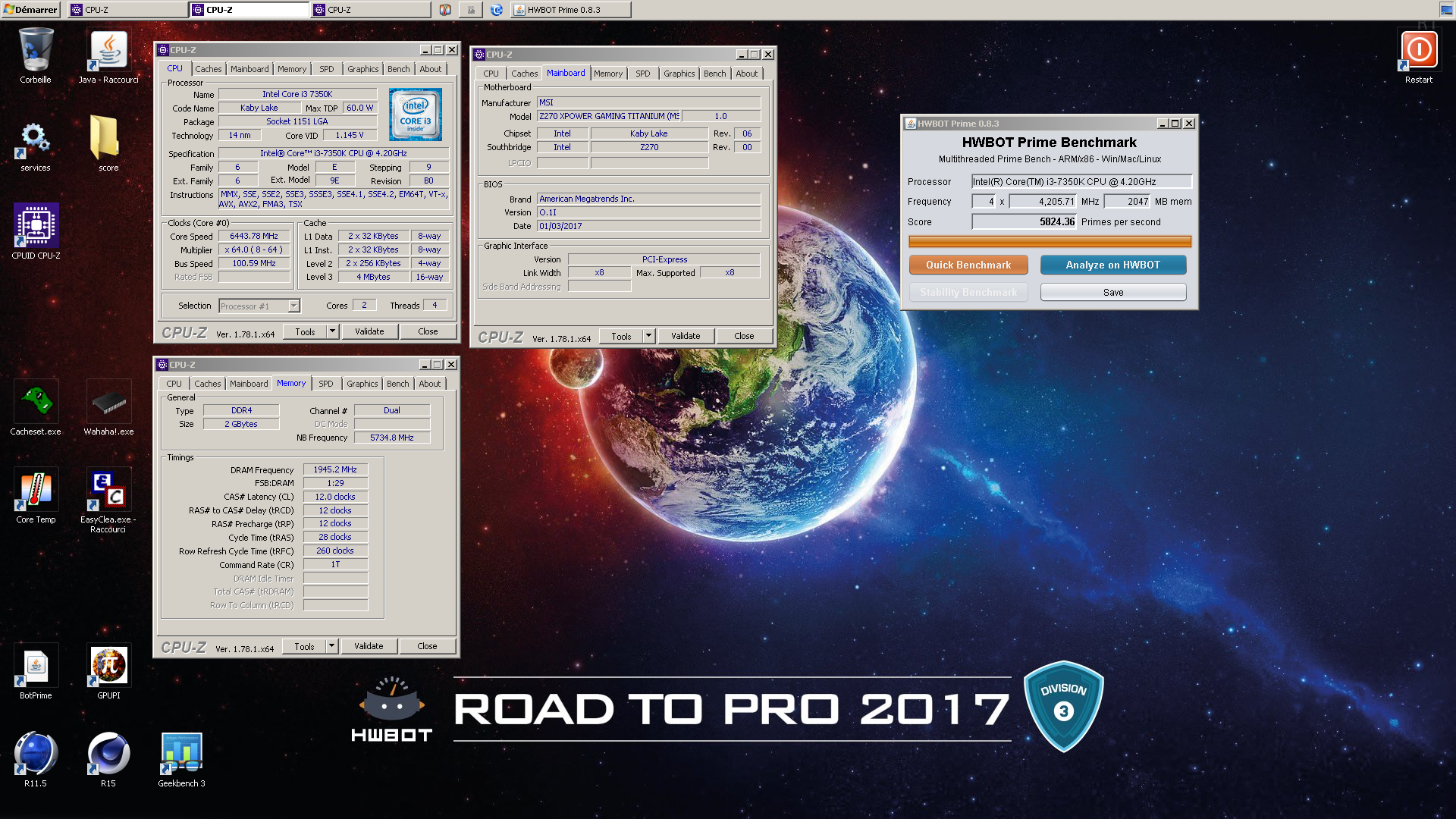Click the Processor field in HWBOT Prime
Viewport: 1456px width, 819px height.
pyautogui.click(x=1081, y=182)
